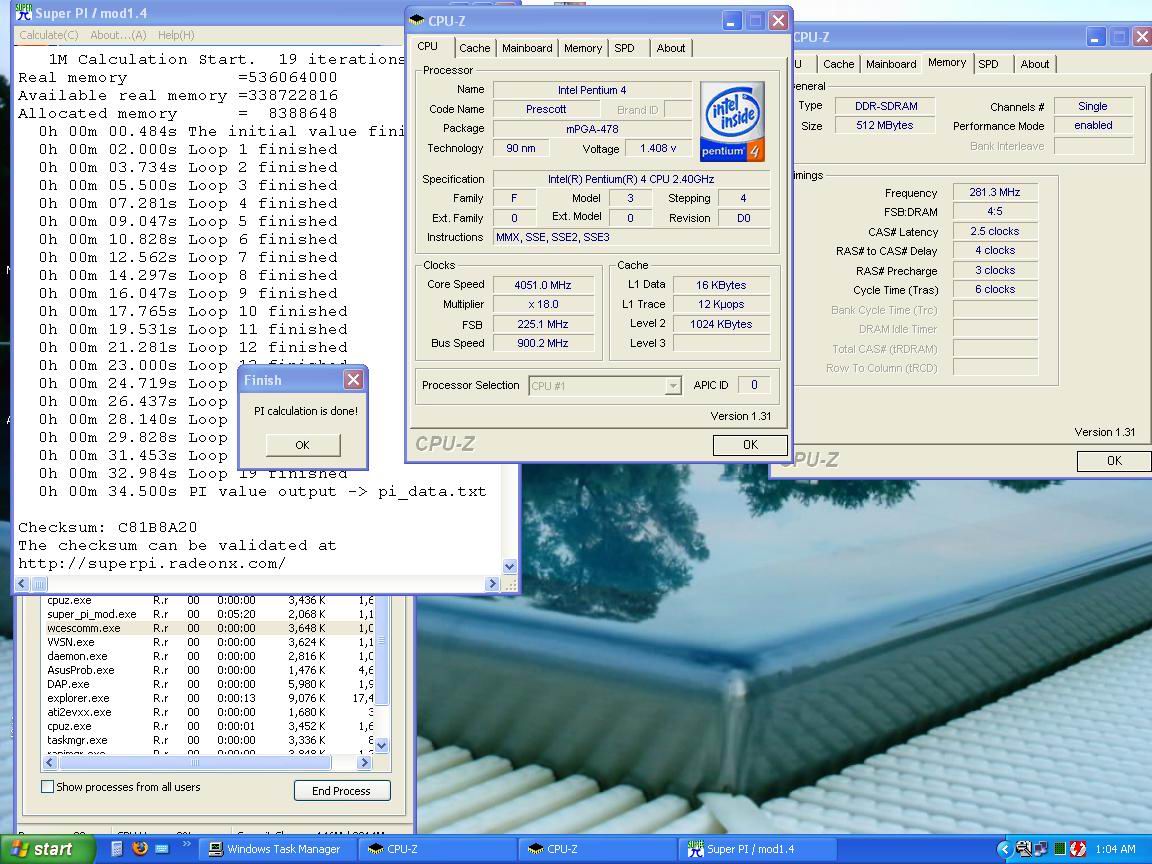Click the Multiplier x 18.0 field
The width and height of the screenshot is (1152, 864).
click(543, 304)
